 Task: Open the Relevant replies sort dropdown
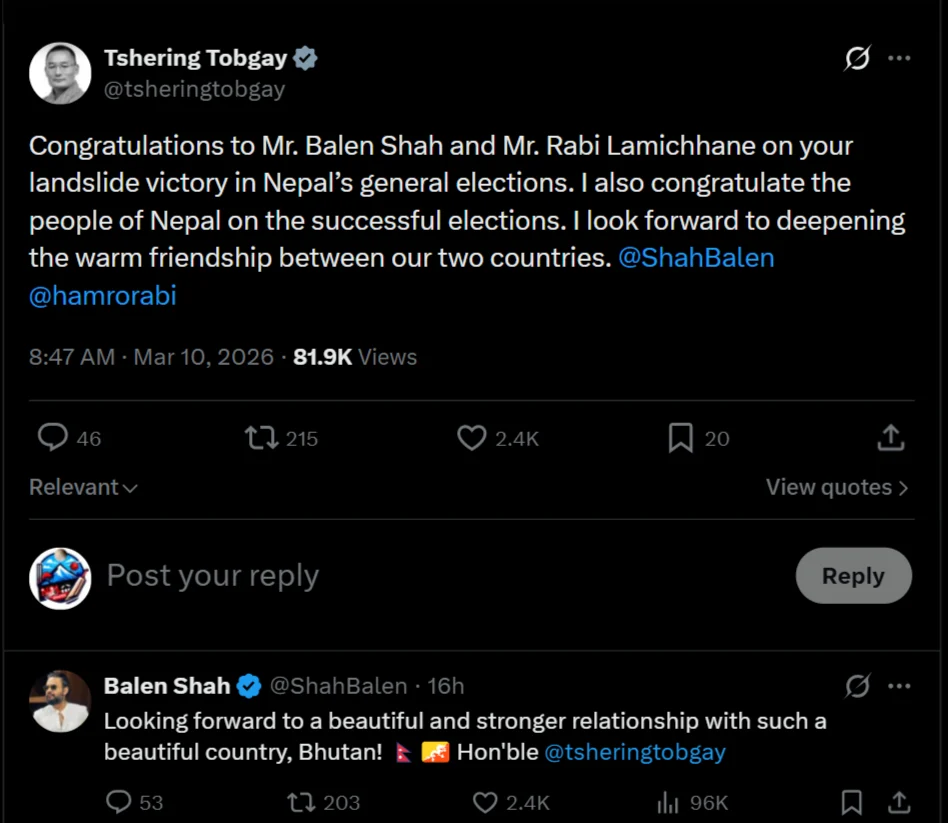[83, 487]
